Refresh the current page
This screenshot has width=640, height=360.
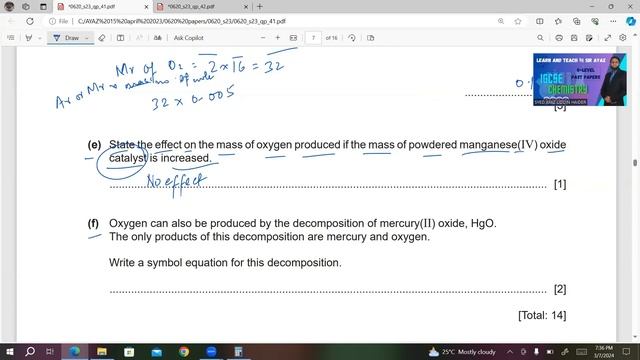(x=30, y=21)
